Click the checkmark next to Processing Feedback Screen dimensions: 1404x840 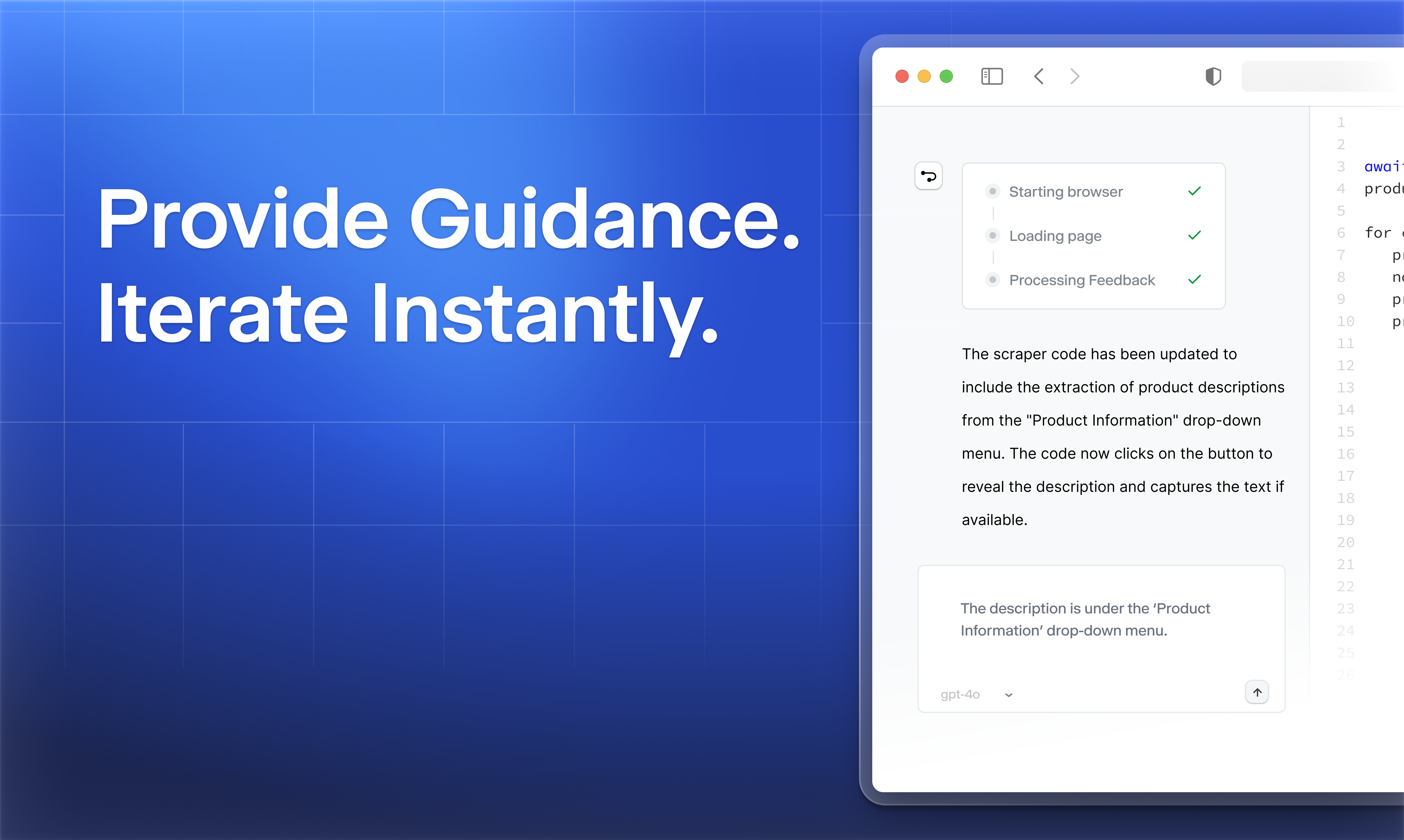1195,280
